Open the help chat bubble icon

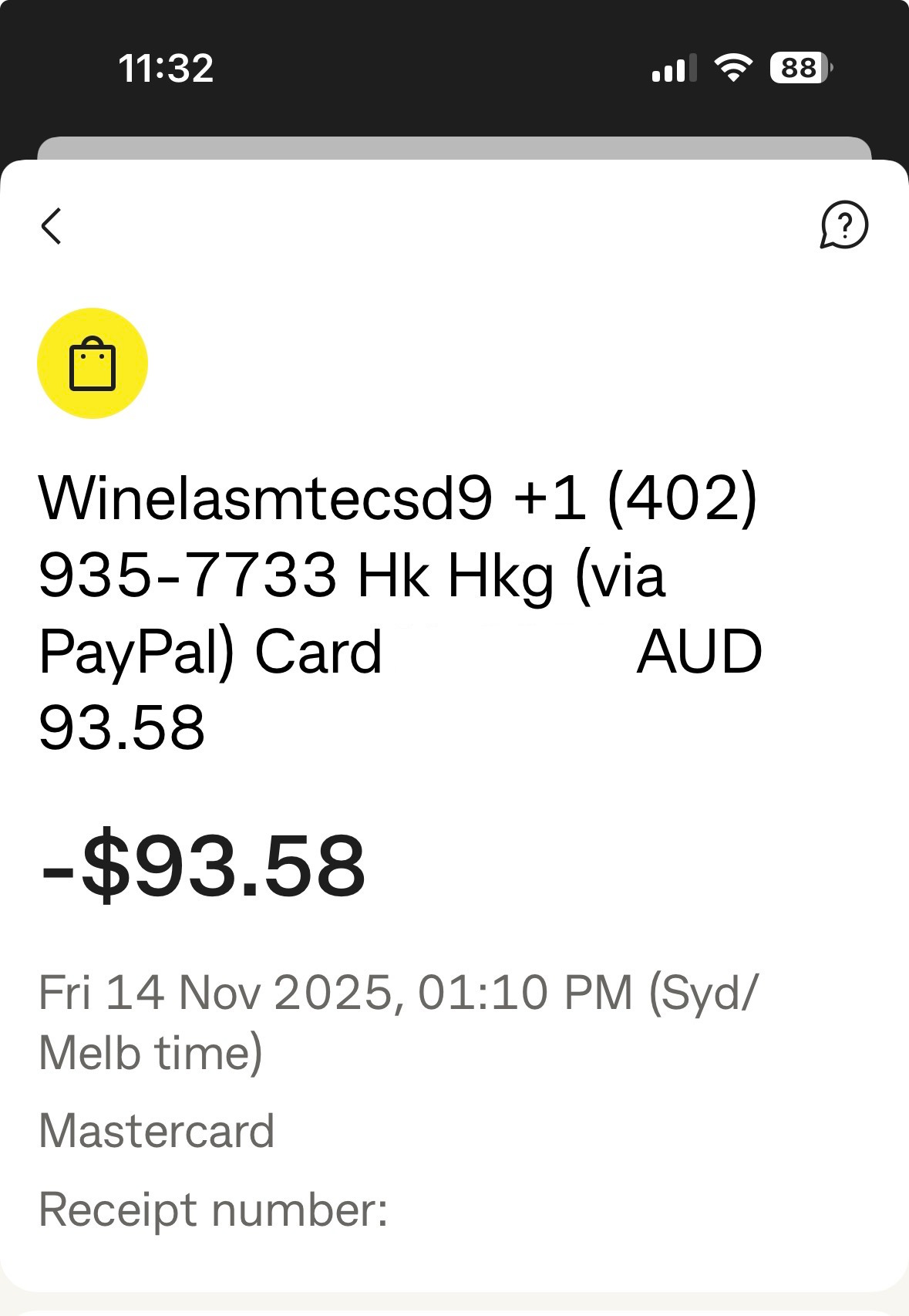[x=843, y=225]
